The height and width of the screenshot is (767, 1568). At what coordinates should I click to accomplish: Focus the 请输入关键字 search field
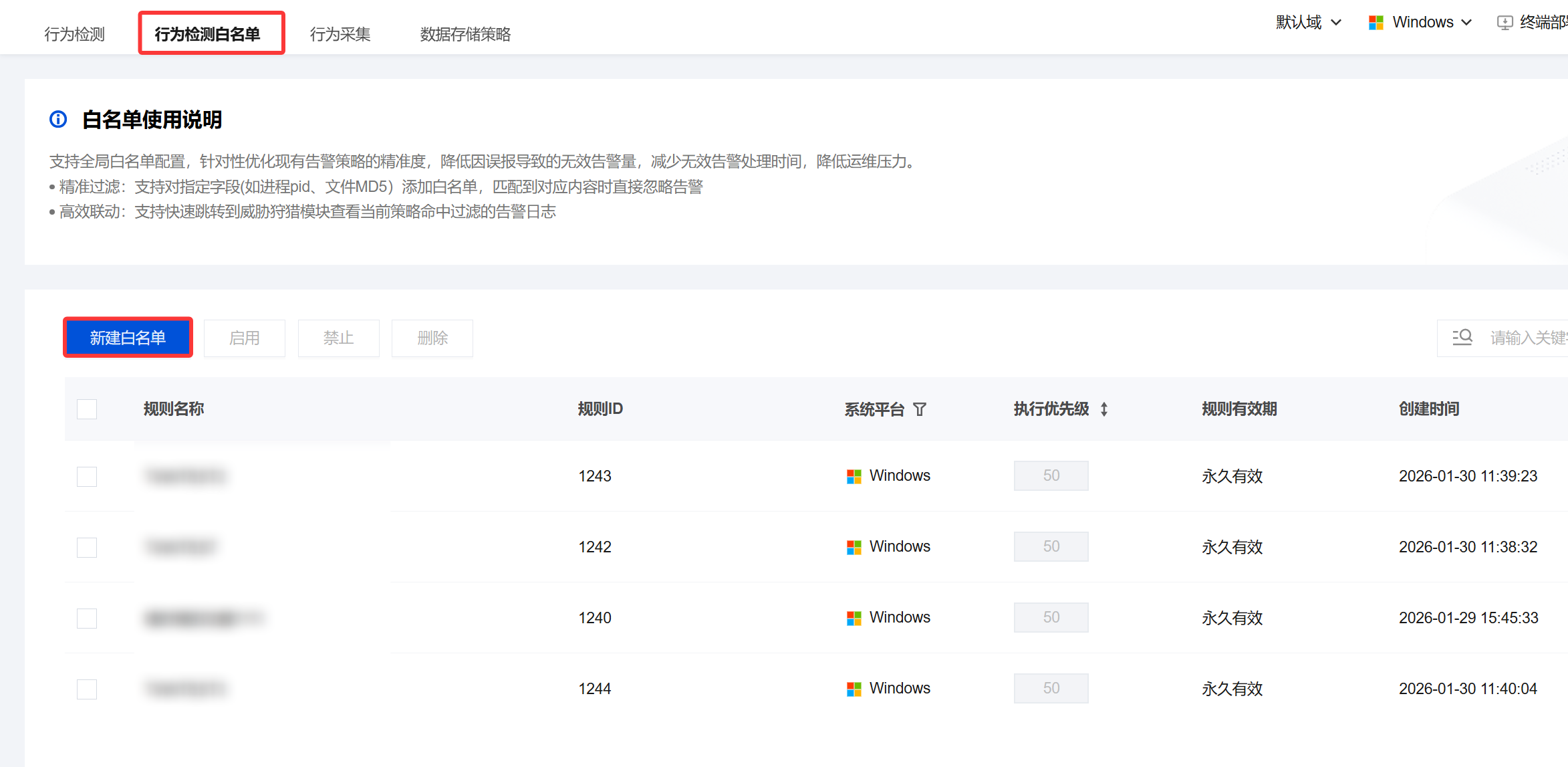1528,338
